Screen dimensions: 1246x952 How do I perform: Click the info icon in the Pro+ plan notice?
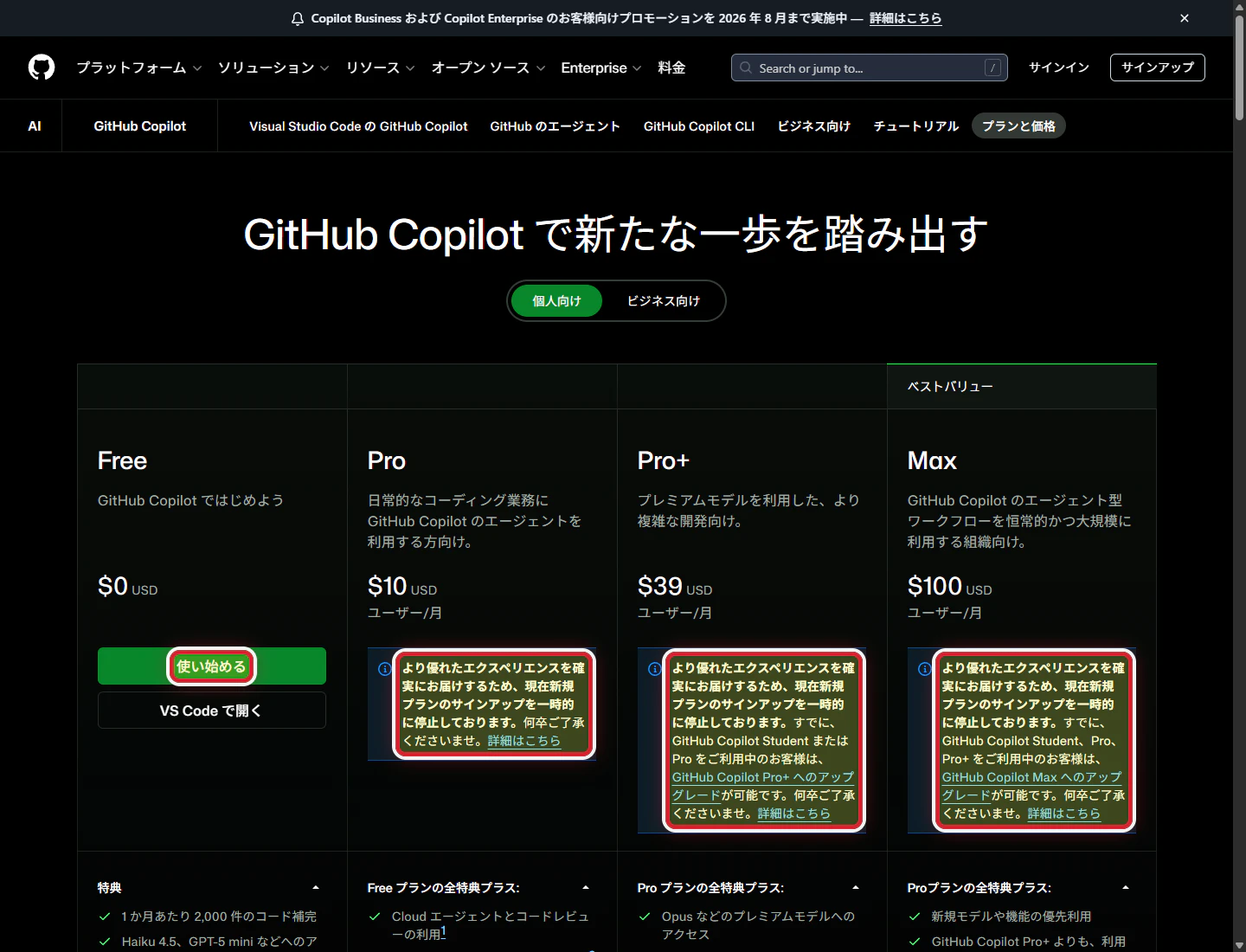654,669
